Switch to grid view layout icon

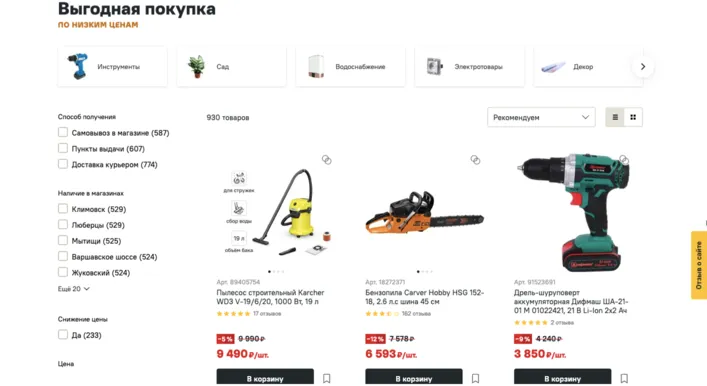(x=633, y=117)
